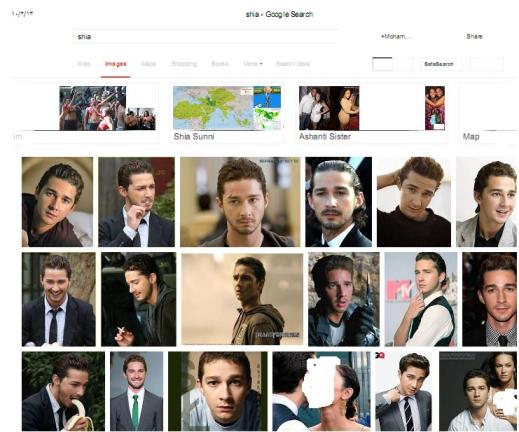This screenshot has height=432, width=519.
Task: Open the Ashanti Sister related search
Action: coord(372,113)
